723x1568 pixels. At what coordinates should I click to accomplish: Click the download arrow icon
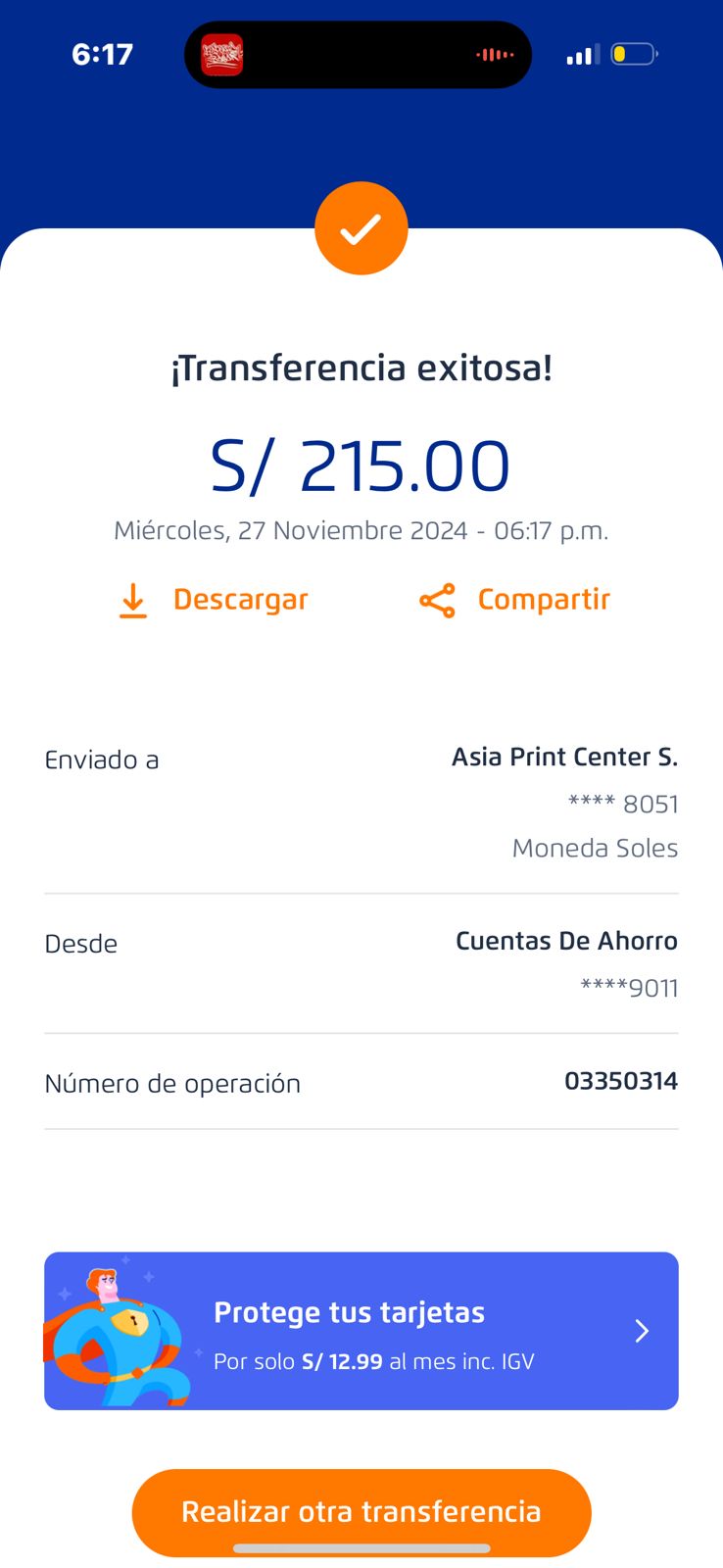coord(133,601)
